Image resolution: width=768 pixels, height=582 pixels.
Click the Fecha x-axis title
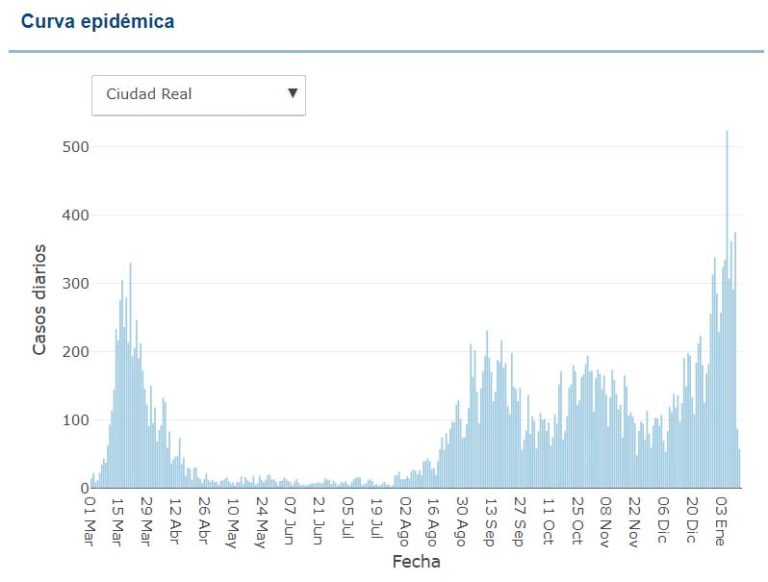[x=415, y=562]
